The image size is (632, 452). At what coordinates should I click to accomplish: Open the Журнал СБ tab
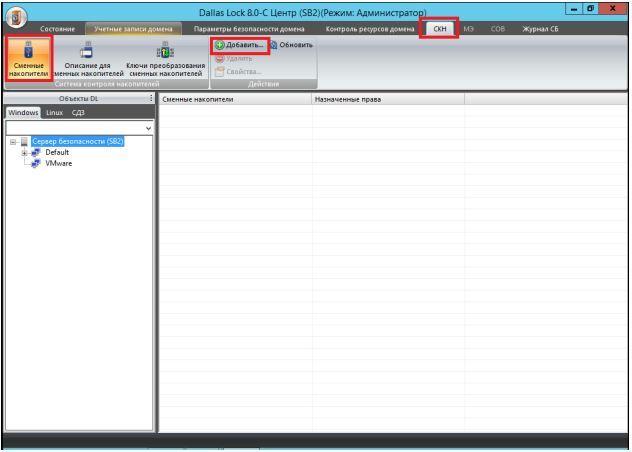pyautogui.click(x=540, y=29)
